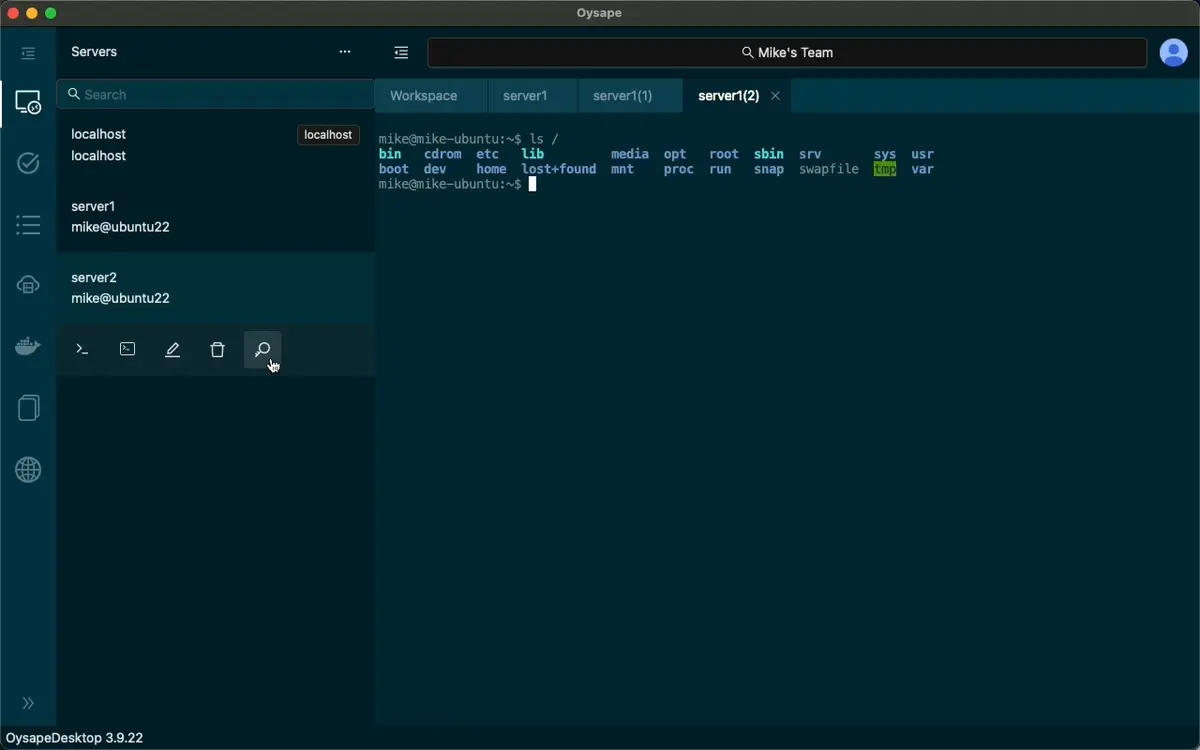
Task: Open Mike's Team search bar
Action: [787, 52]
